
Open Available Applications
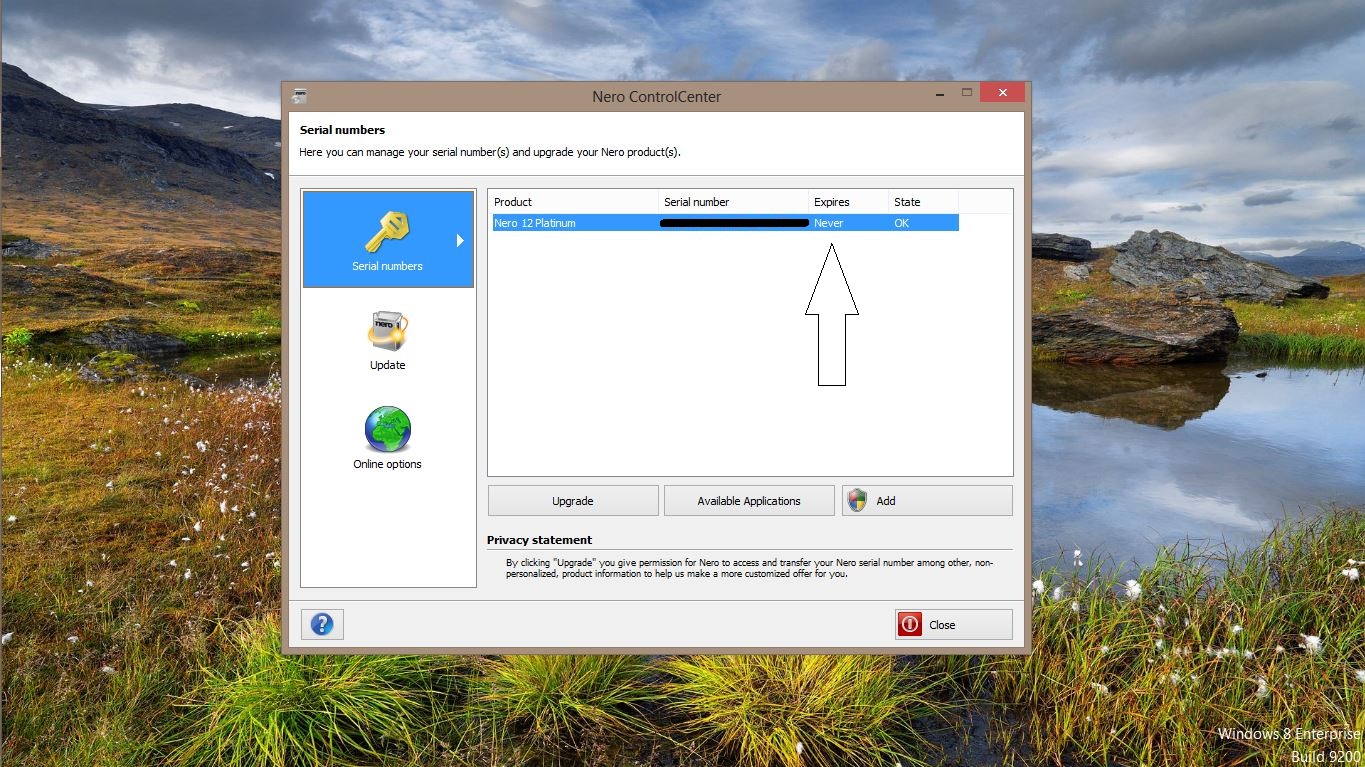pyautogui.click(x=749, y=501)
